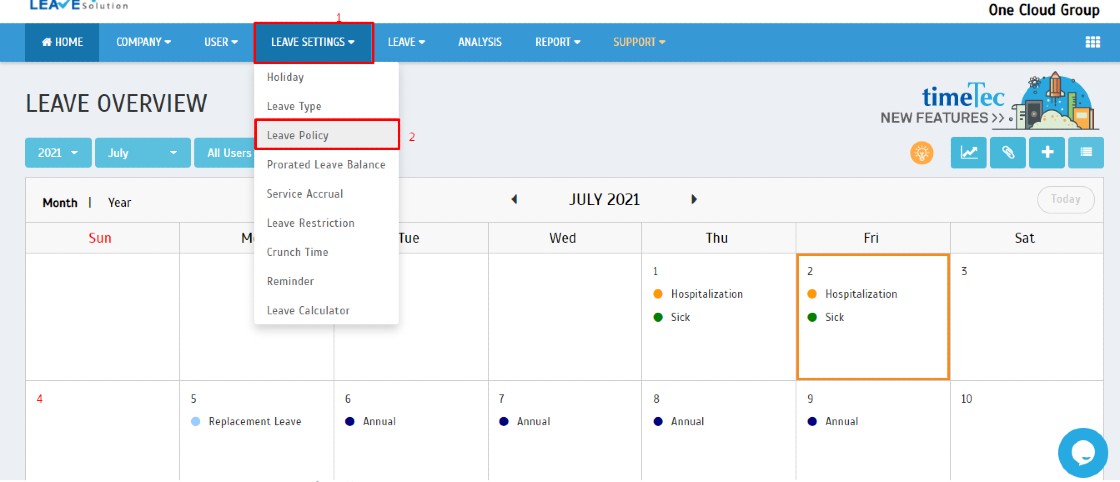Open the TimeTec New Features banner
The width and height of the screenshot is (1120, 482).
coord(989,100)
